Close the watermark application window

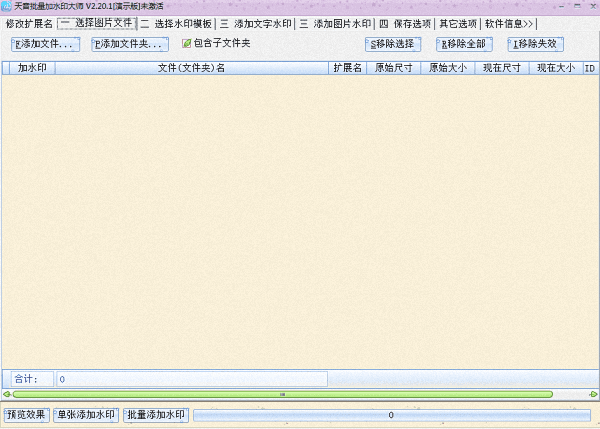tap(593, 6)
